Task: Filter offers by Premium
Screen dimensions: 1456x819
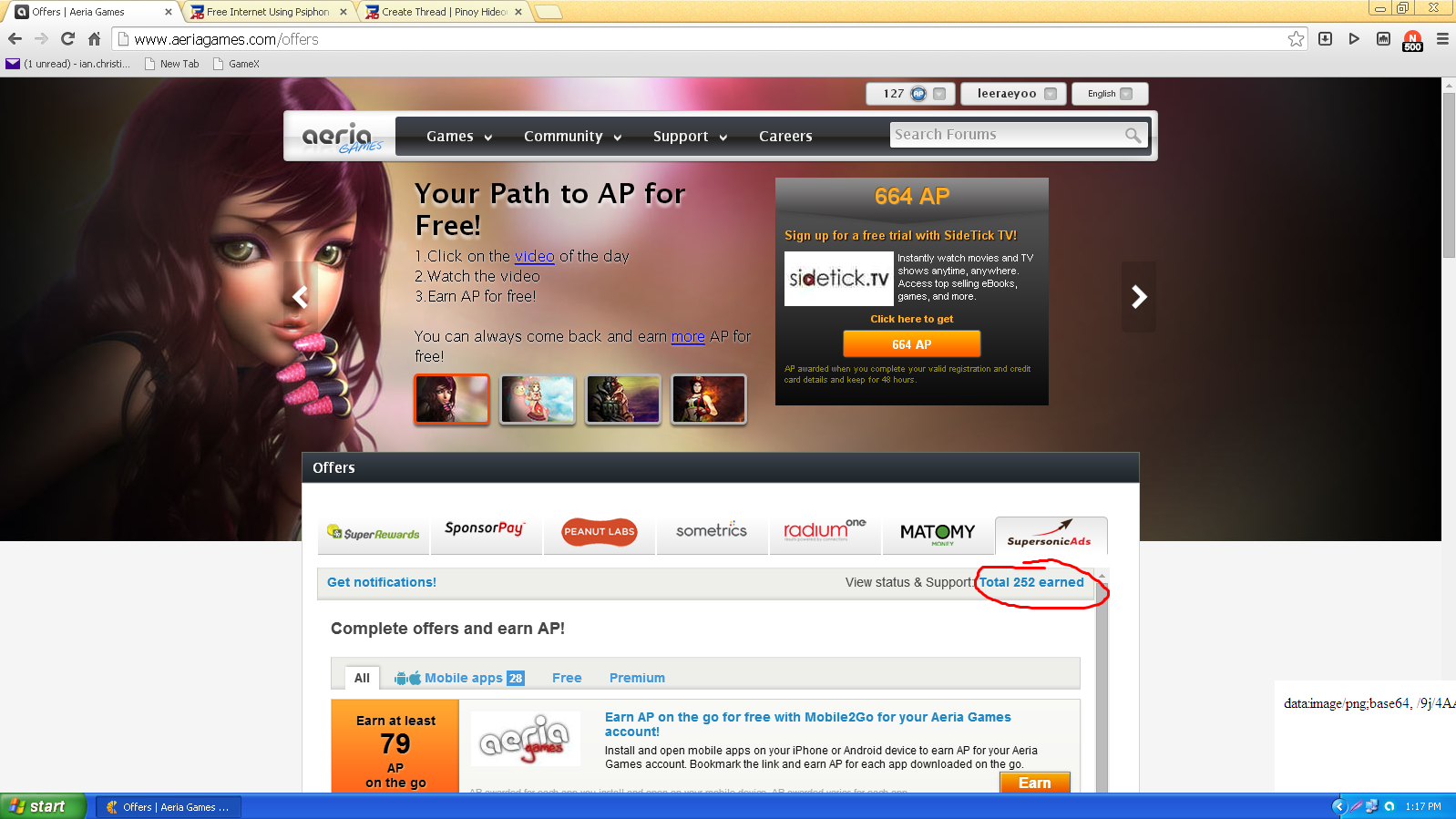Action: coord(637,678)
